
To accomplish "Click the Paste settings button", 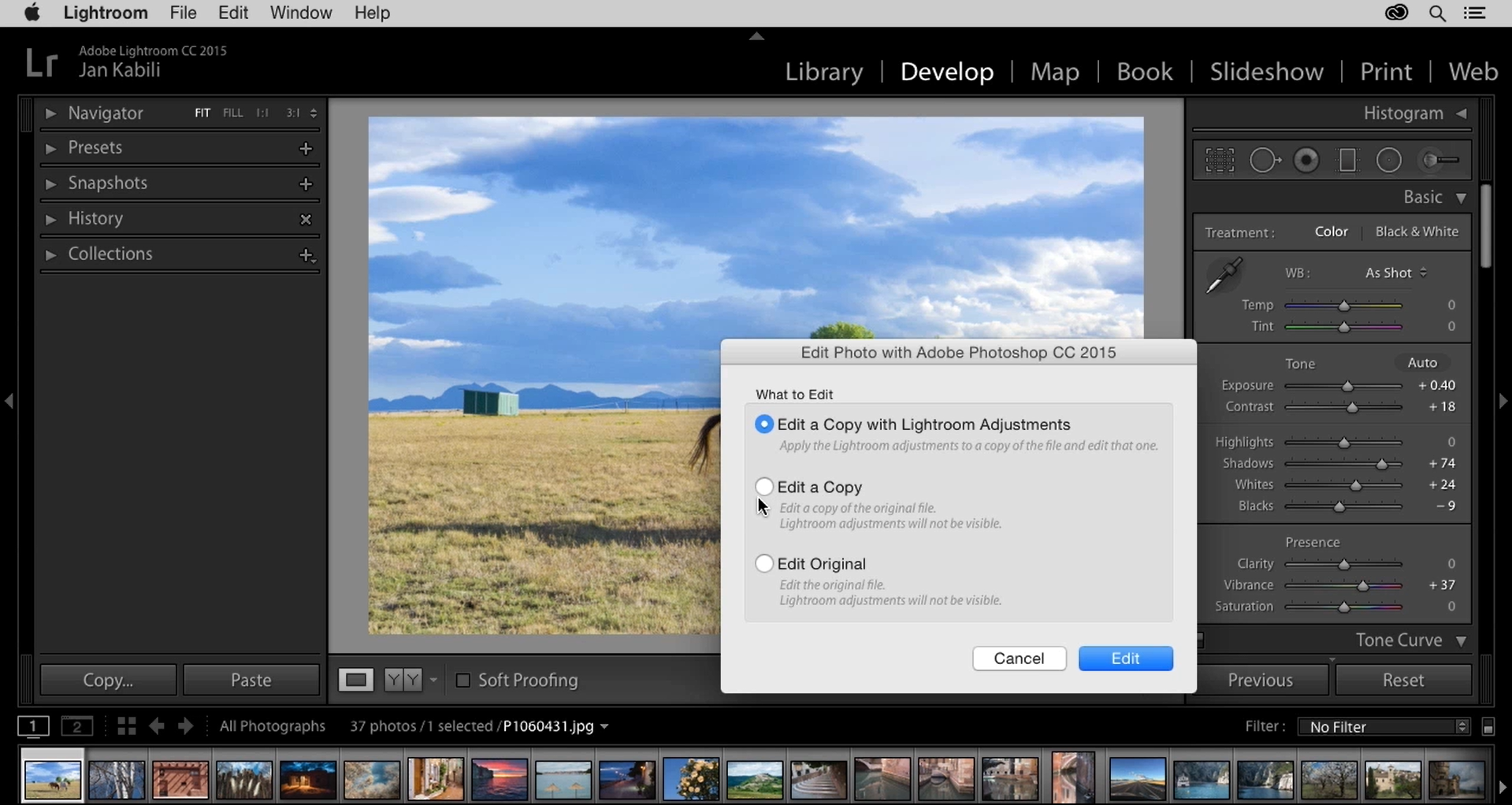I will [251, 680].
